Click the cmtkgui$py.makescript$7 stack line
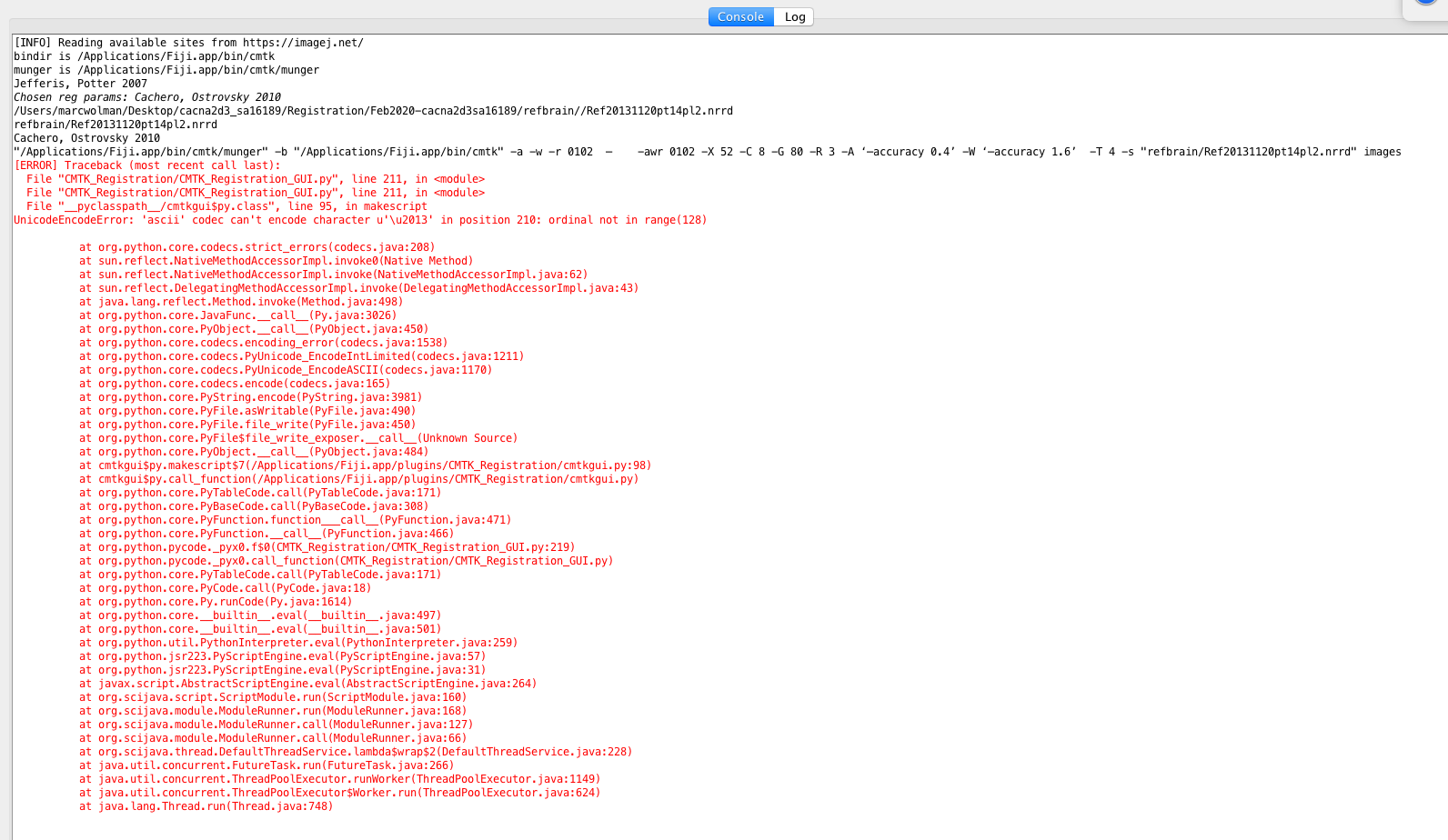The width and height of the screenshot is (1448, 840). click(x=365, y=465)
